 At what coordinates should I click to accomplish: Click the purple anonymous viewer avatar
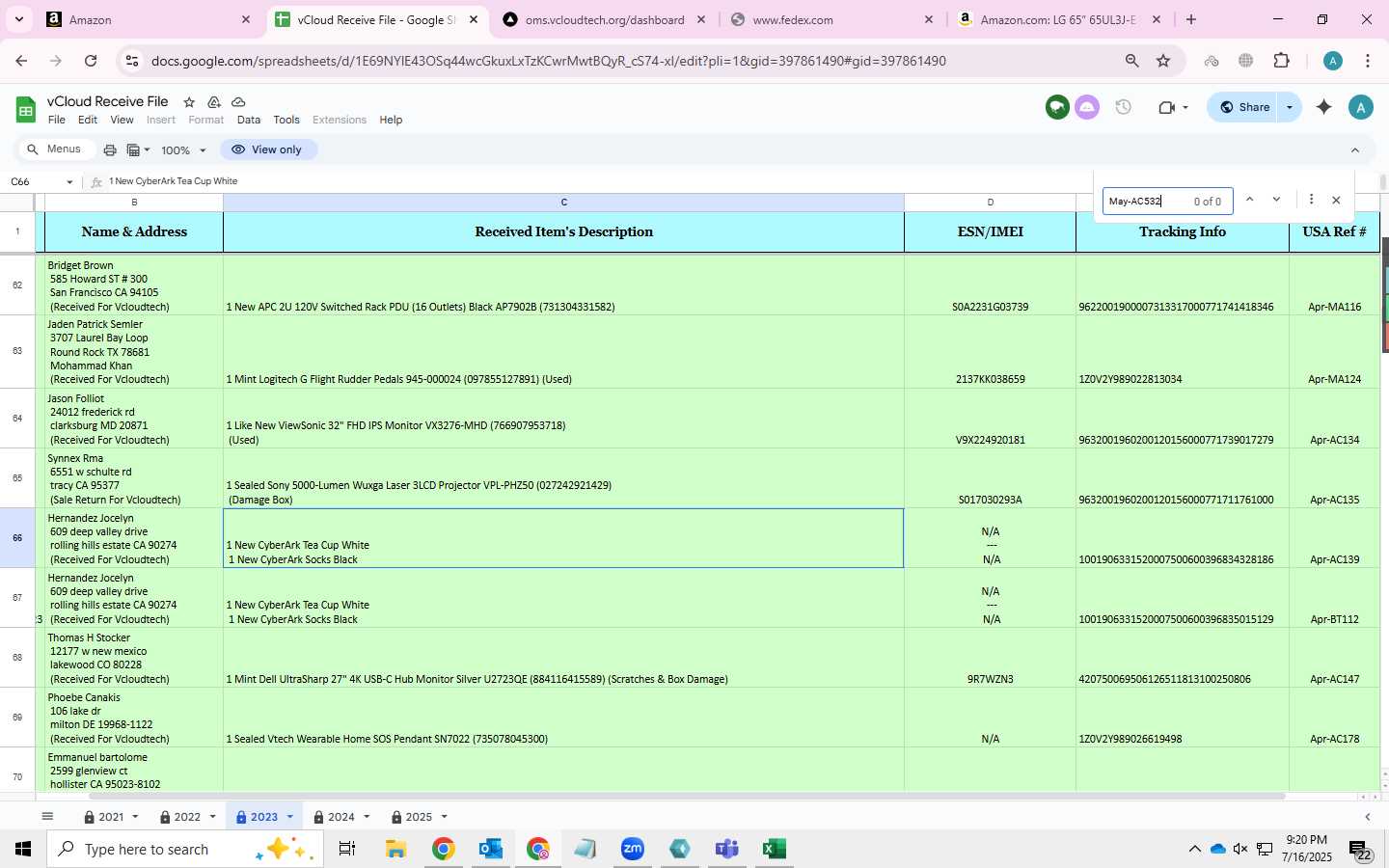[x=1087, y=107]
